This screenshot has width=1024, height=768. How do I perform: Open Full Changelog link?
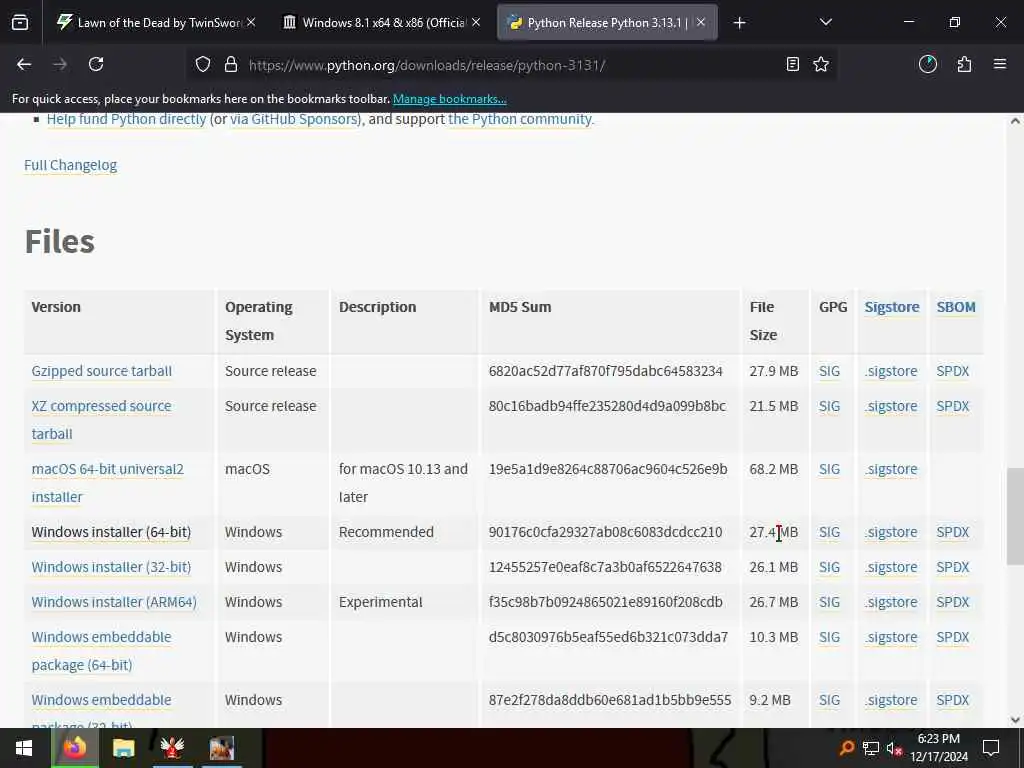click(x=71, y=165)
